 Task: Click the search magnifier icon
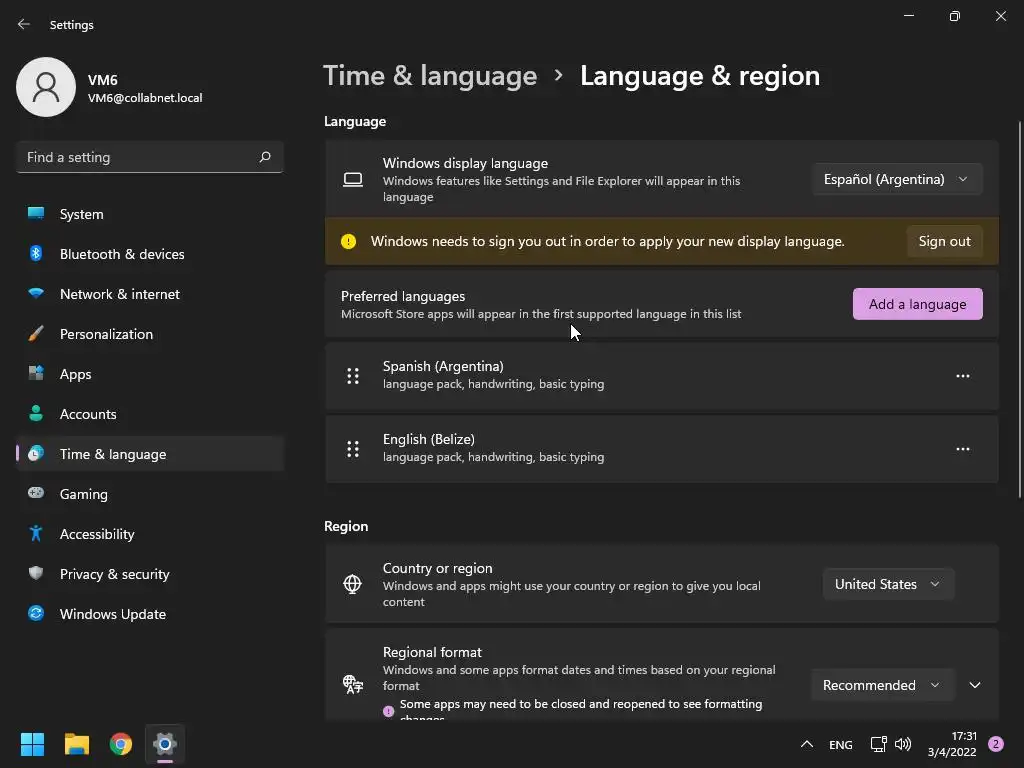(x=265, y=157)
